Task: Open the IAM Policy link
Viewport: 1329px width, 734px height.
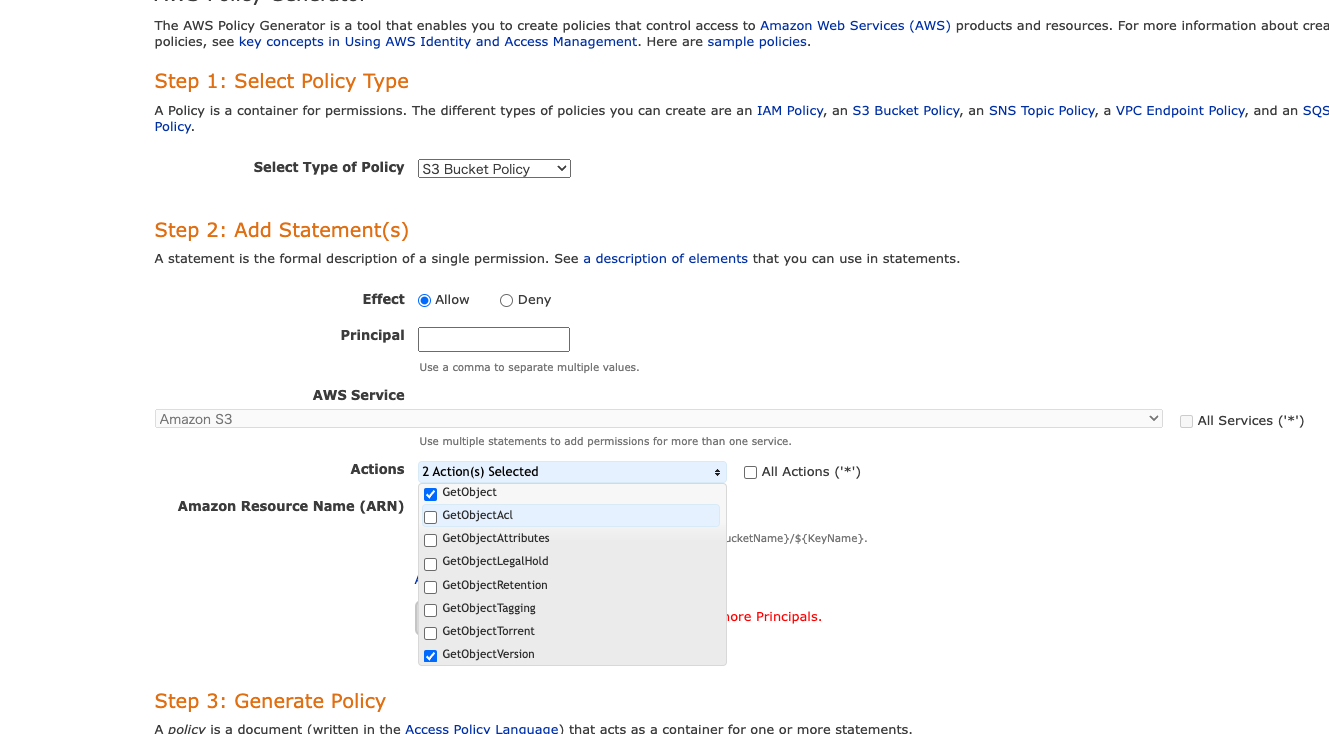Action: coord(790,110)
